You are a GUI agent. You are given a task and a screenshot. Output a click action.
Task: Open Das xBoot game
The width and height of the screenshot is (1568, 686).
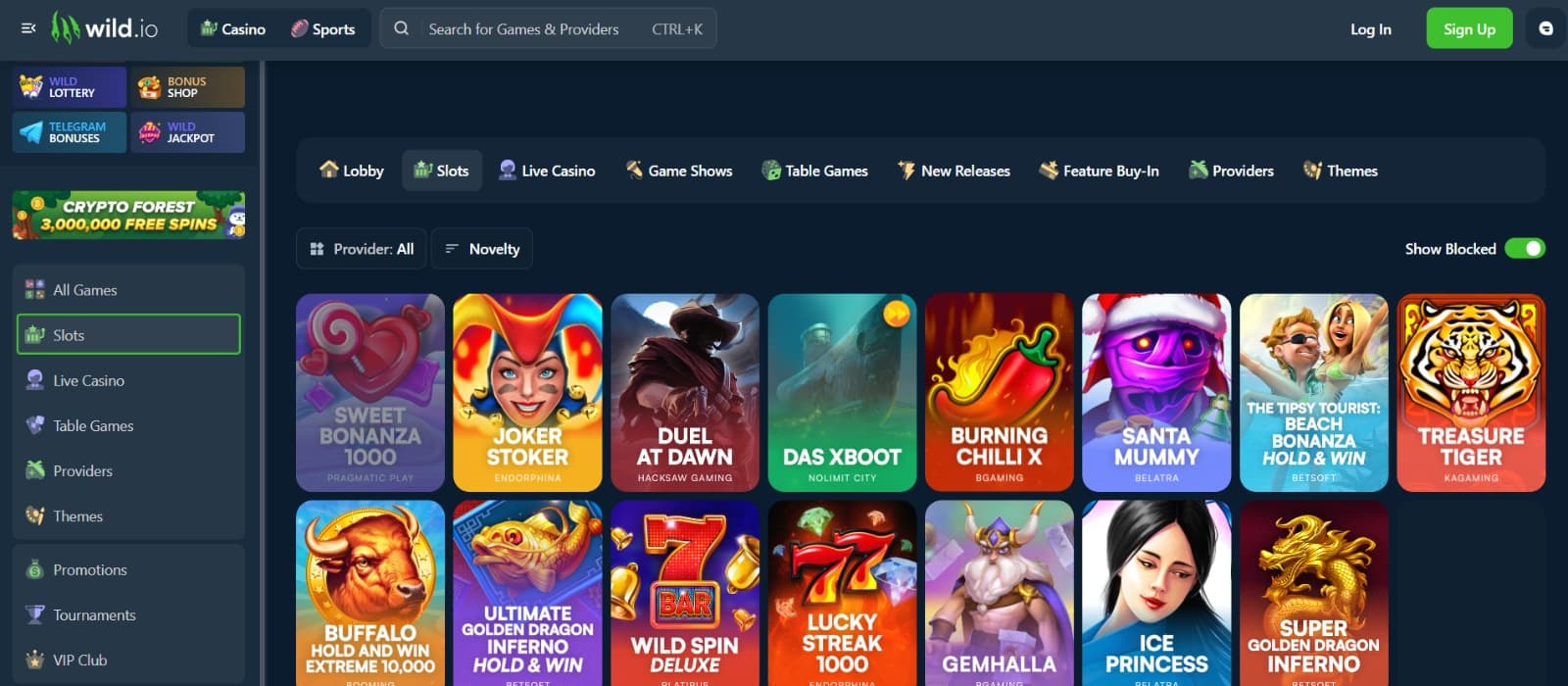(842, 392)
